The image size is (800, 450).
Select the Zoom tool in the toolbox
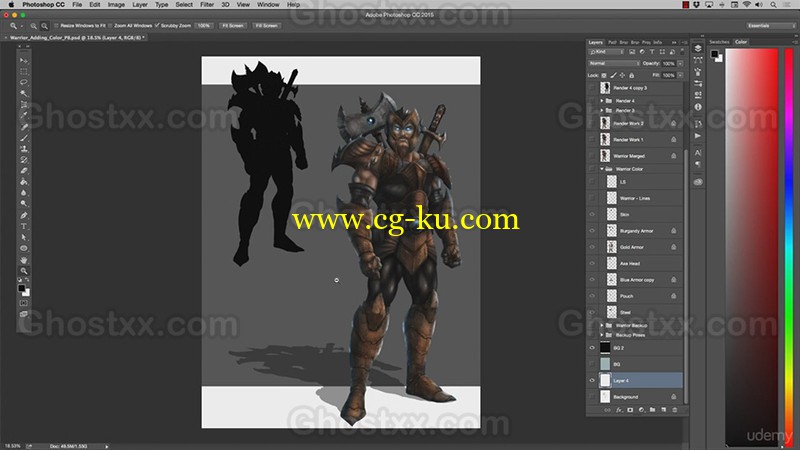pos(23,271)
